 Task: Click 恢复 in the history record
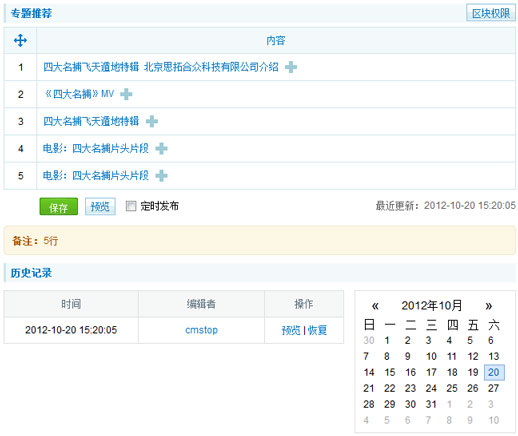pos(317,330)
